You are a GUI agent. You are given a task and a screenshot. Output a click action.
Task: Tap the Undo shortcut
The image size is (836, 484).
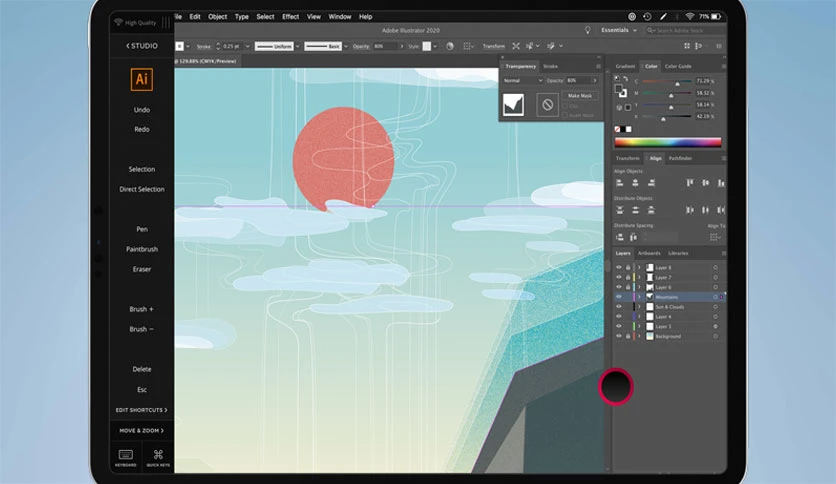point(142,110)
